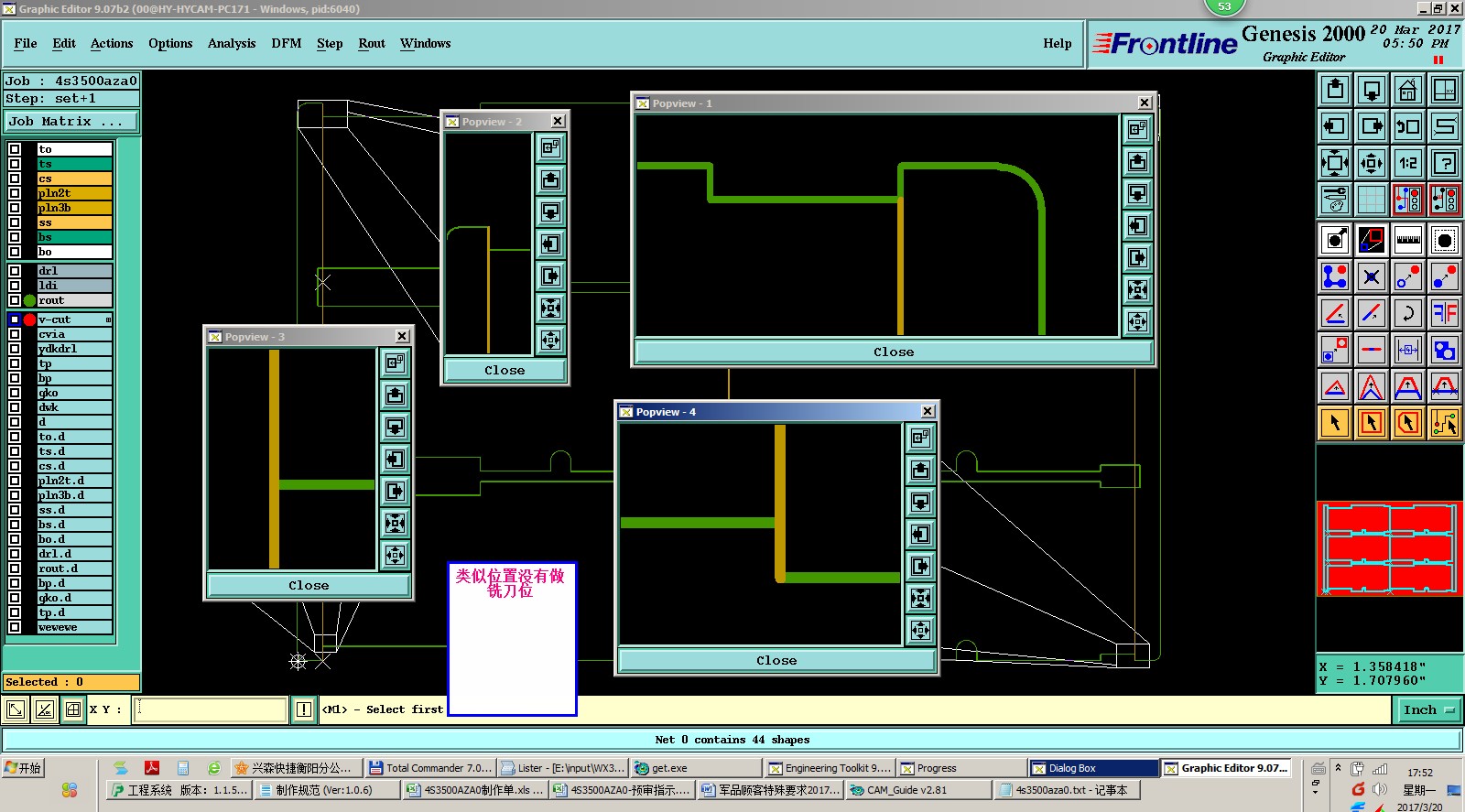
Task: Toggle checkbox for layer 'rout'
Action: [15, 300]
